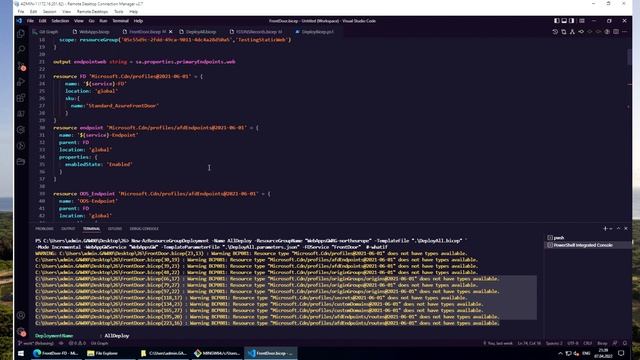Screen dimensions: 640x360
Task: Open the notifications bell in the status bar
Action: point(624,343)
